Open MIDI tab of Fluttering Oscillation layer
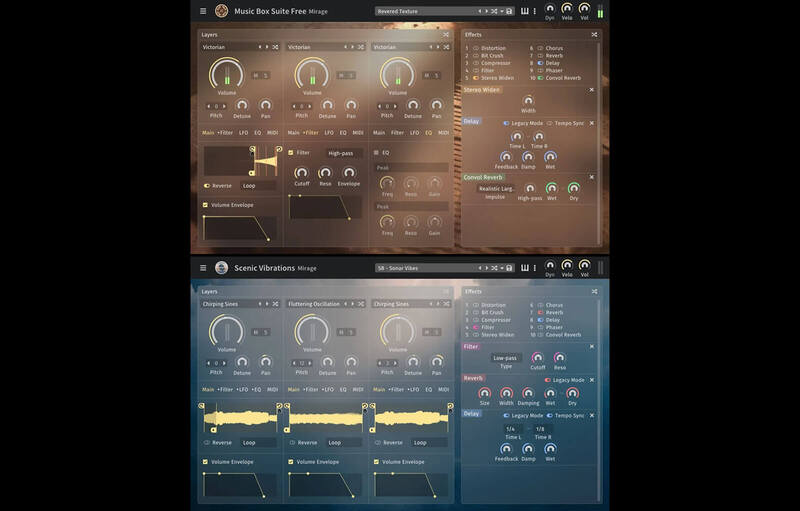This screenshot has width=800, height=511. [x=358, y=390]
